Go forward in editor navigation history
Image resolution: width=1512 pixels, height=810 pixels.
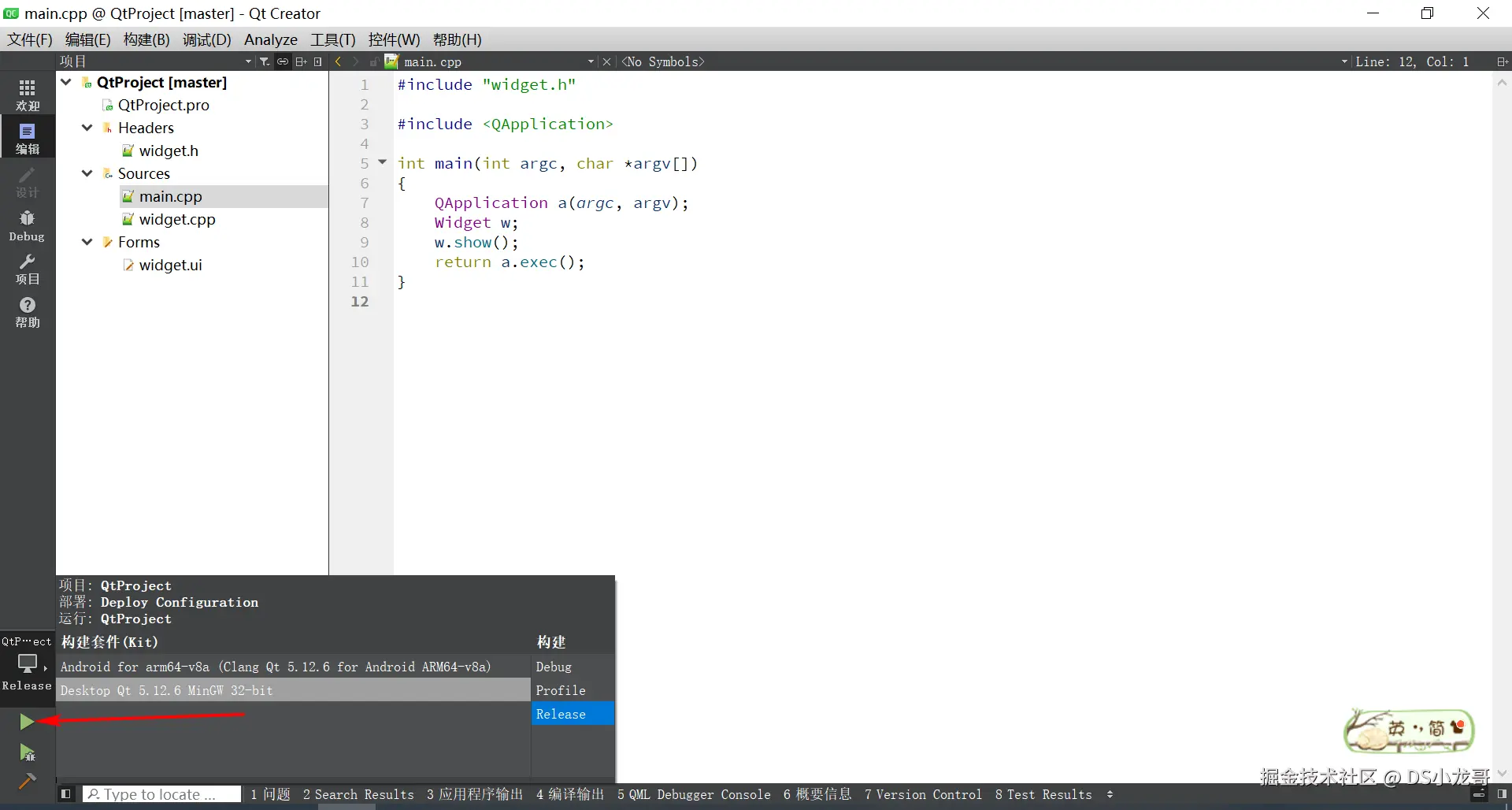click(356, 61)
